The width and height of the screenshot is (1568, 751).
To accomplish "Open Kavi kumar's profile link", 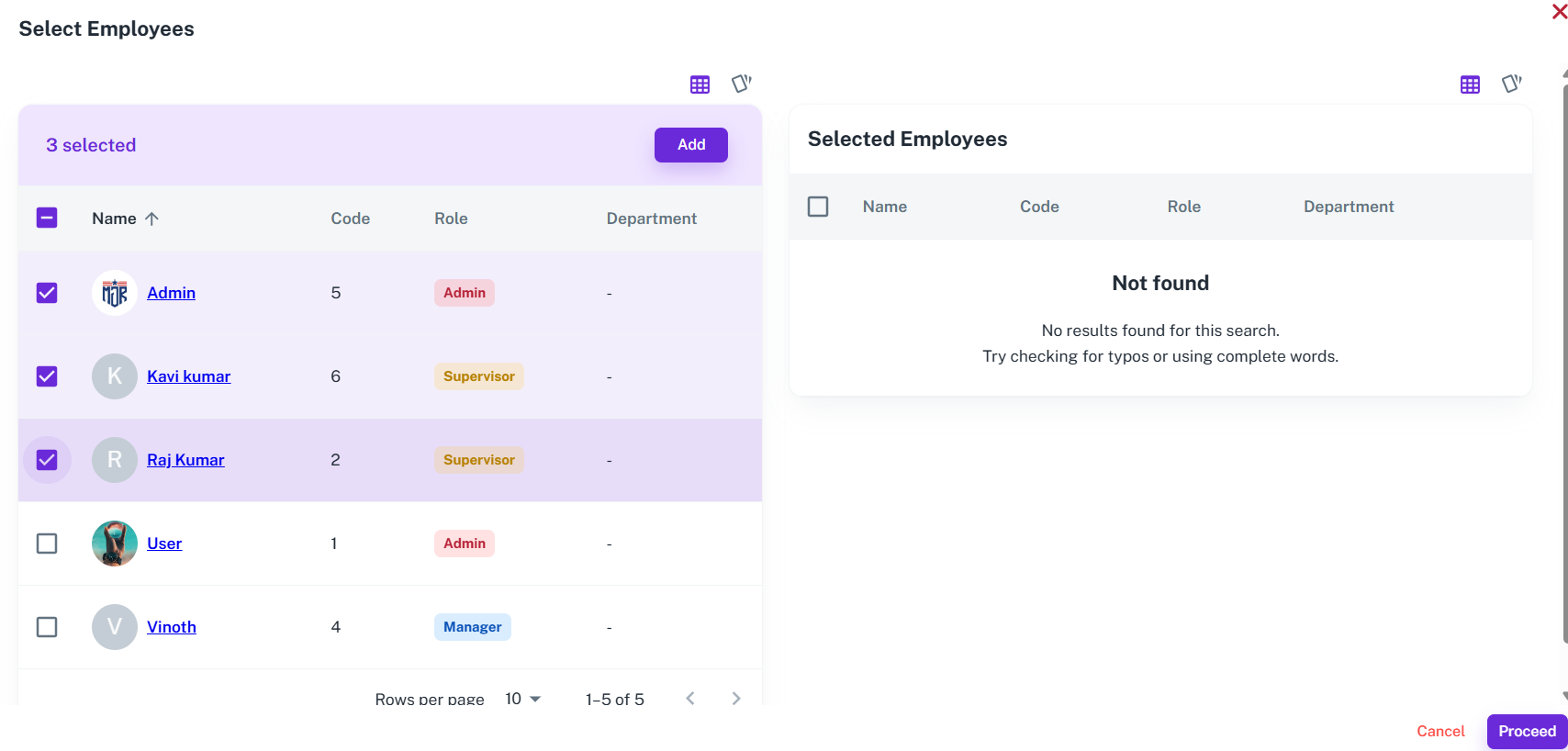I will point(188,376).
